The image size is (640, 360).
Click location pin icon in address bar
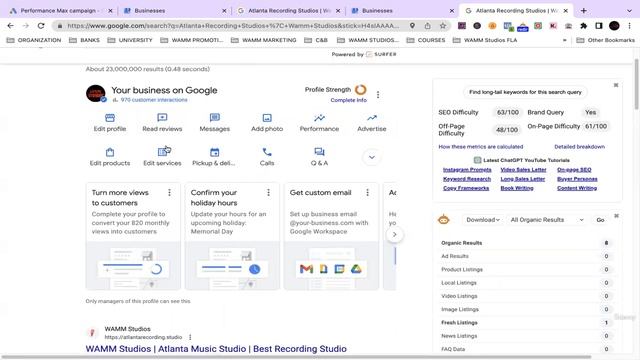click(412, 26)
